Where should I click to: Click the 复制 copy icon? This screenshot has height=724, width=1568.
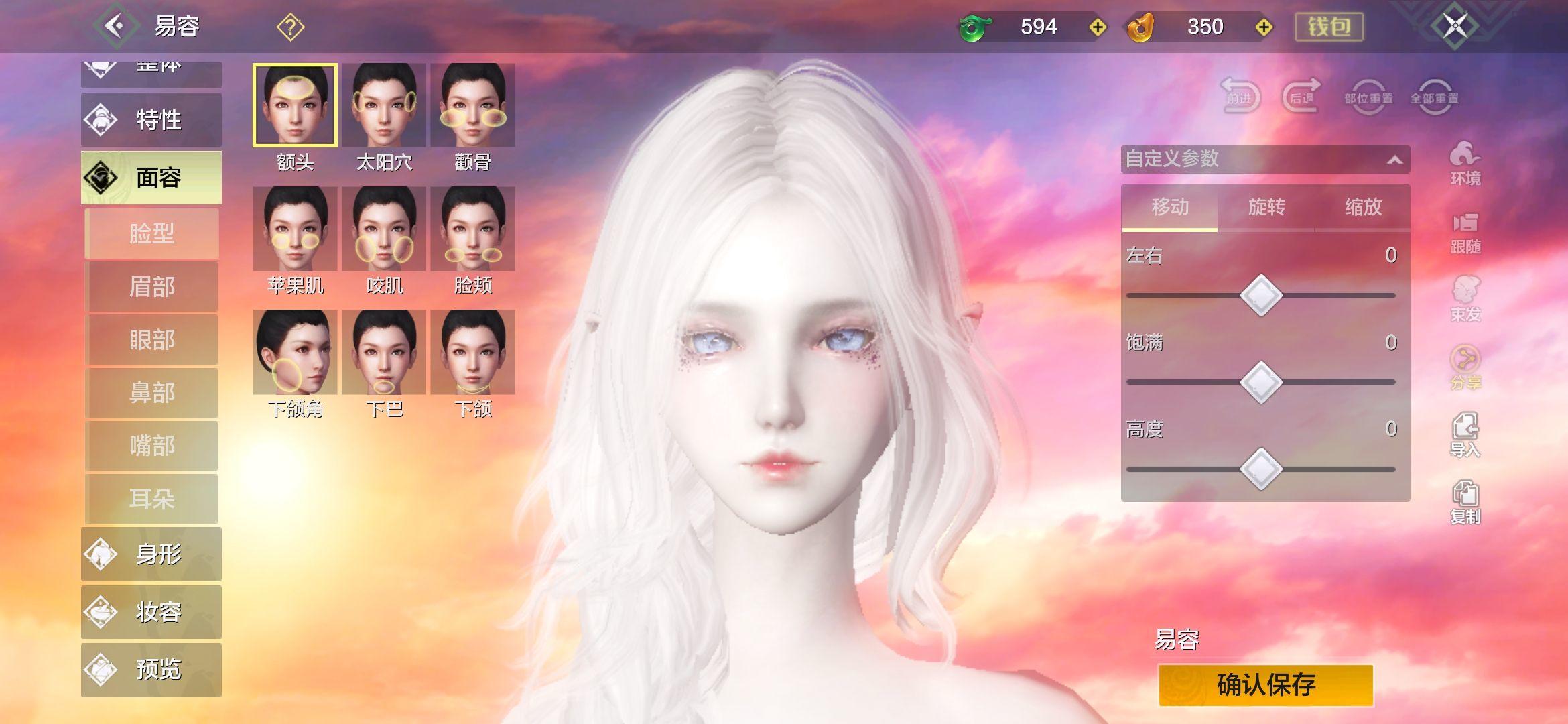click(x=1465, y=502)
